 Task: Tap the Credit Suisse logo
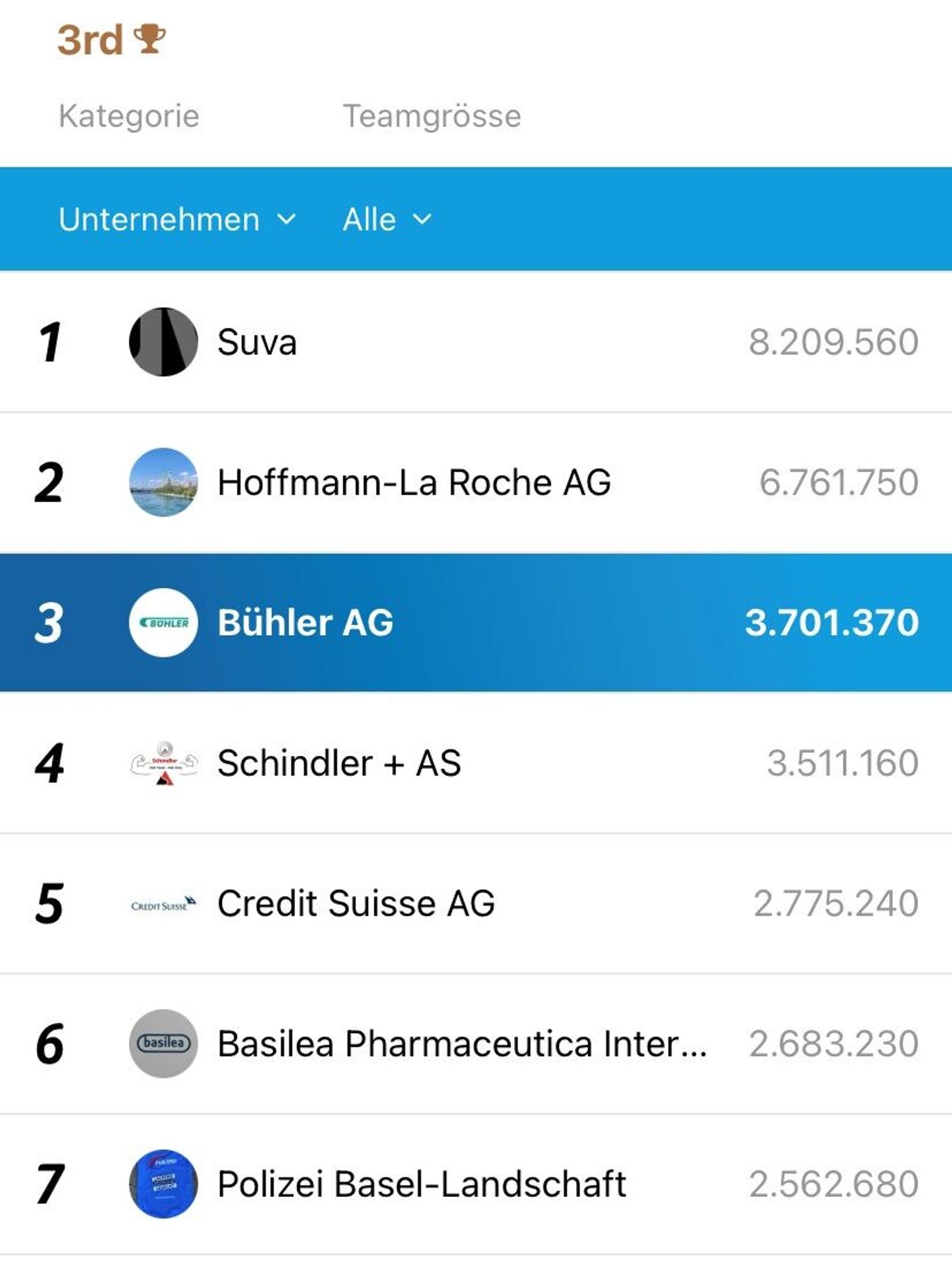click(x=163, y=904)
